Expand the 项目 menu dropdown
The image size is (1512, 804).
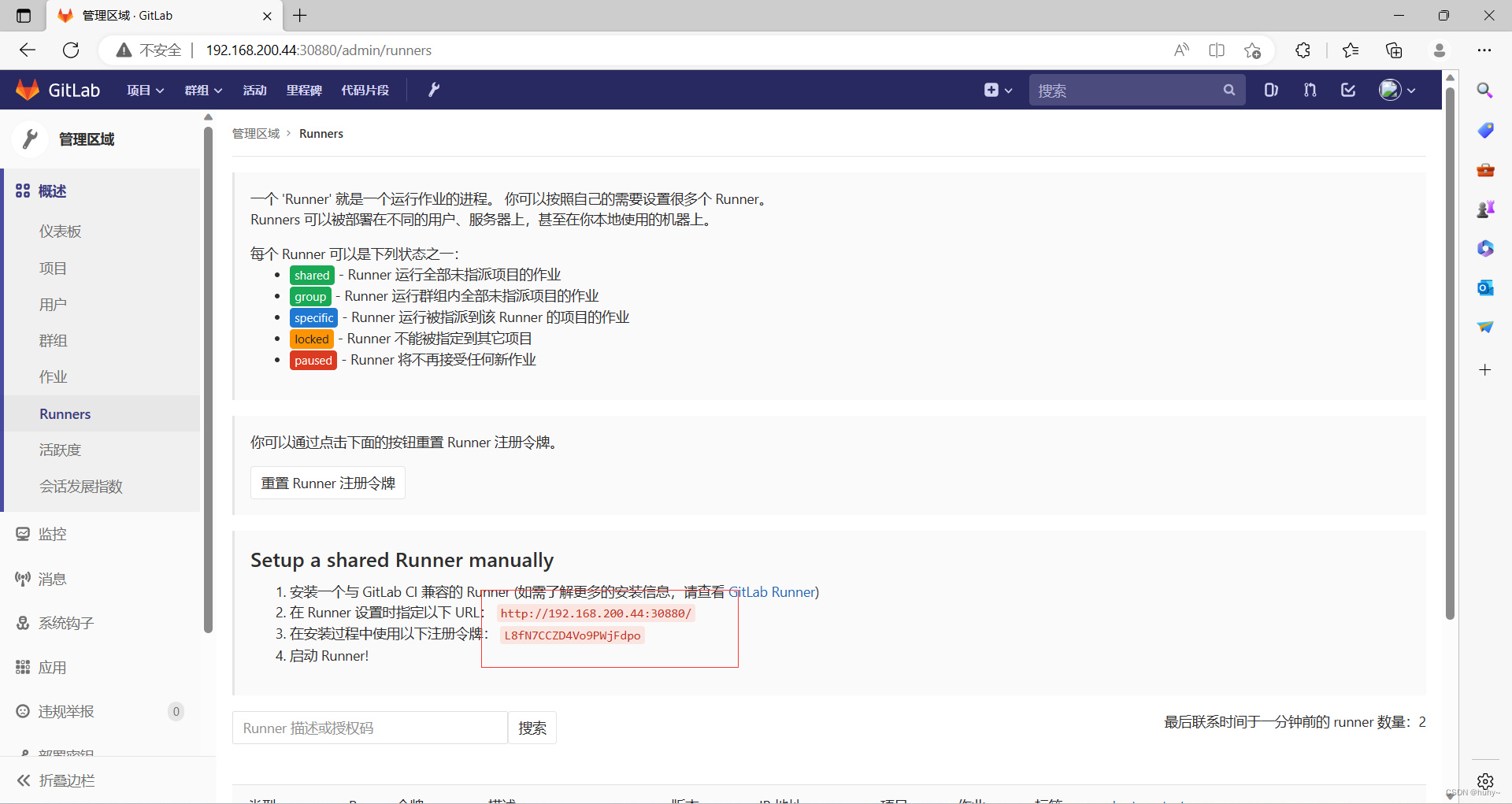pos(146,91)
